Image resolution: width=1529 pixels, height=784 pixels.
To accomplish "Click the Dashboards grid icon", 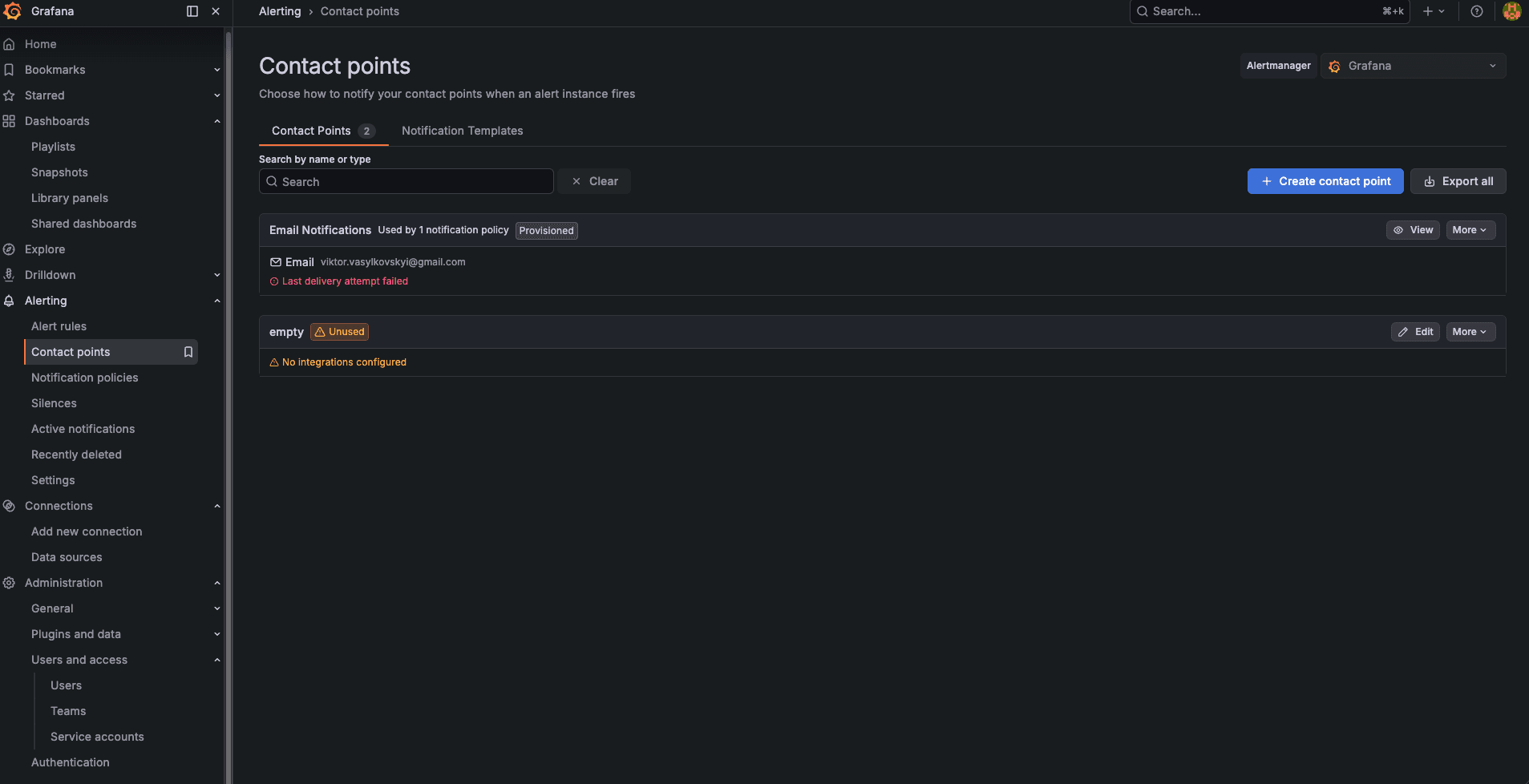I will coord(9,121).
